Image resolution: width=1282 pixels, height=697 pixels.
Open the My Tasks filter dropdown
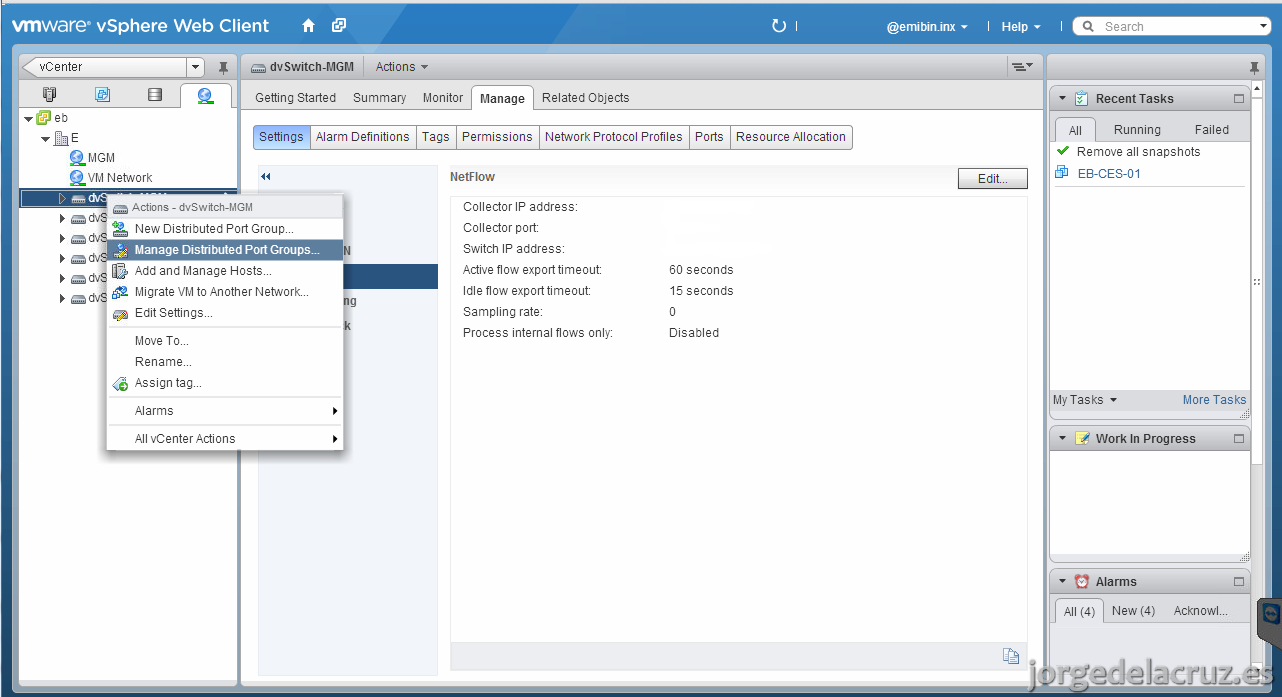(1085, 400)
